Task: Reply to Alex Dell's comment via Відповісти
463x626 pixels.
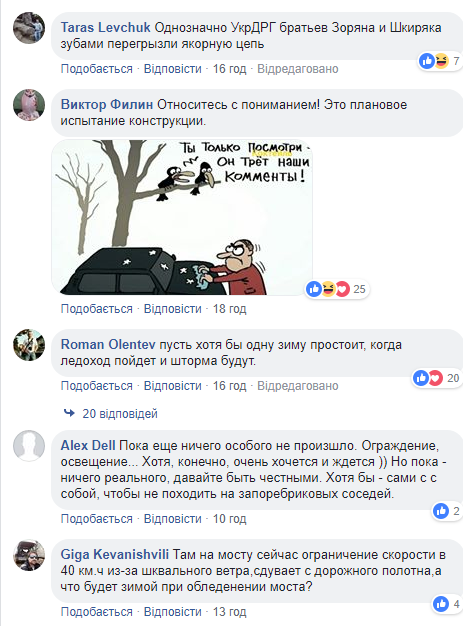Action: click(x=172, y=519)
